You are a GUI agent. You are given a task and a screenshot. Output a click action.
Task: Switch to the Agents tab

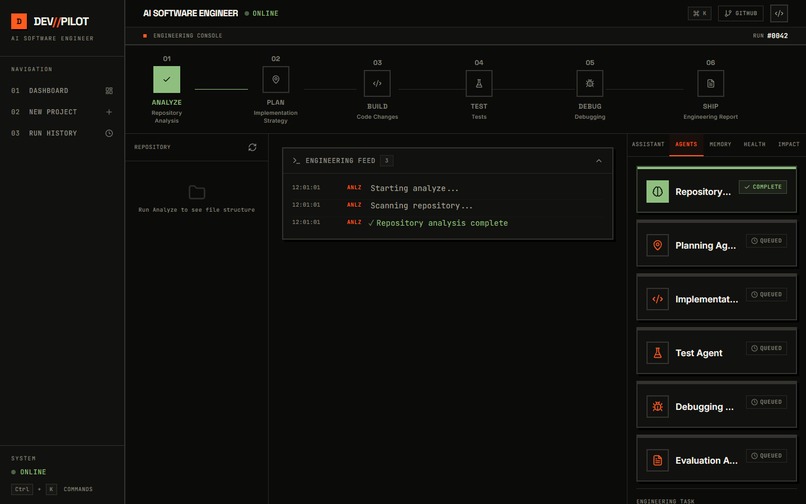[686, 145]
